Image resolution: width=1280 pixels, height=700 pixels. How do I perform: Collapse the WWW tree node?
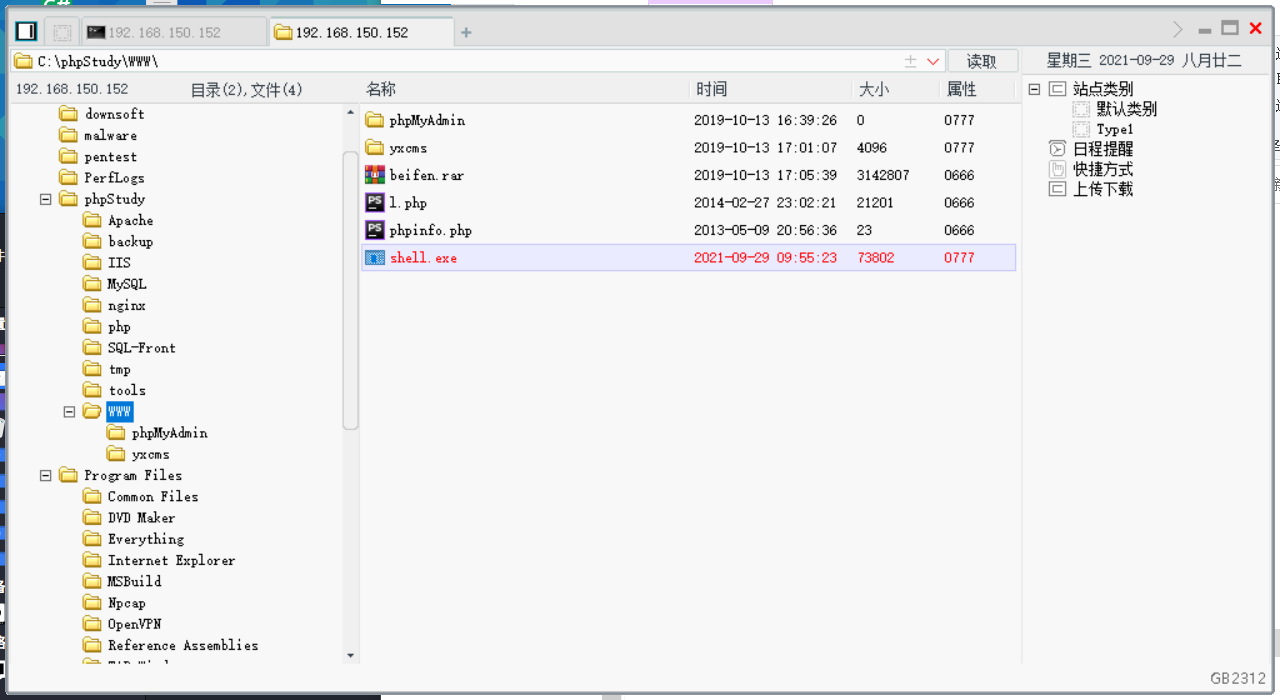[69, 411]
